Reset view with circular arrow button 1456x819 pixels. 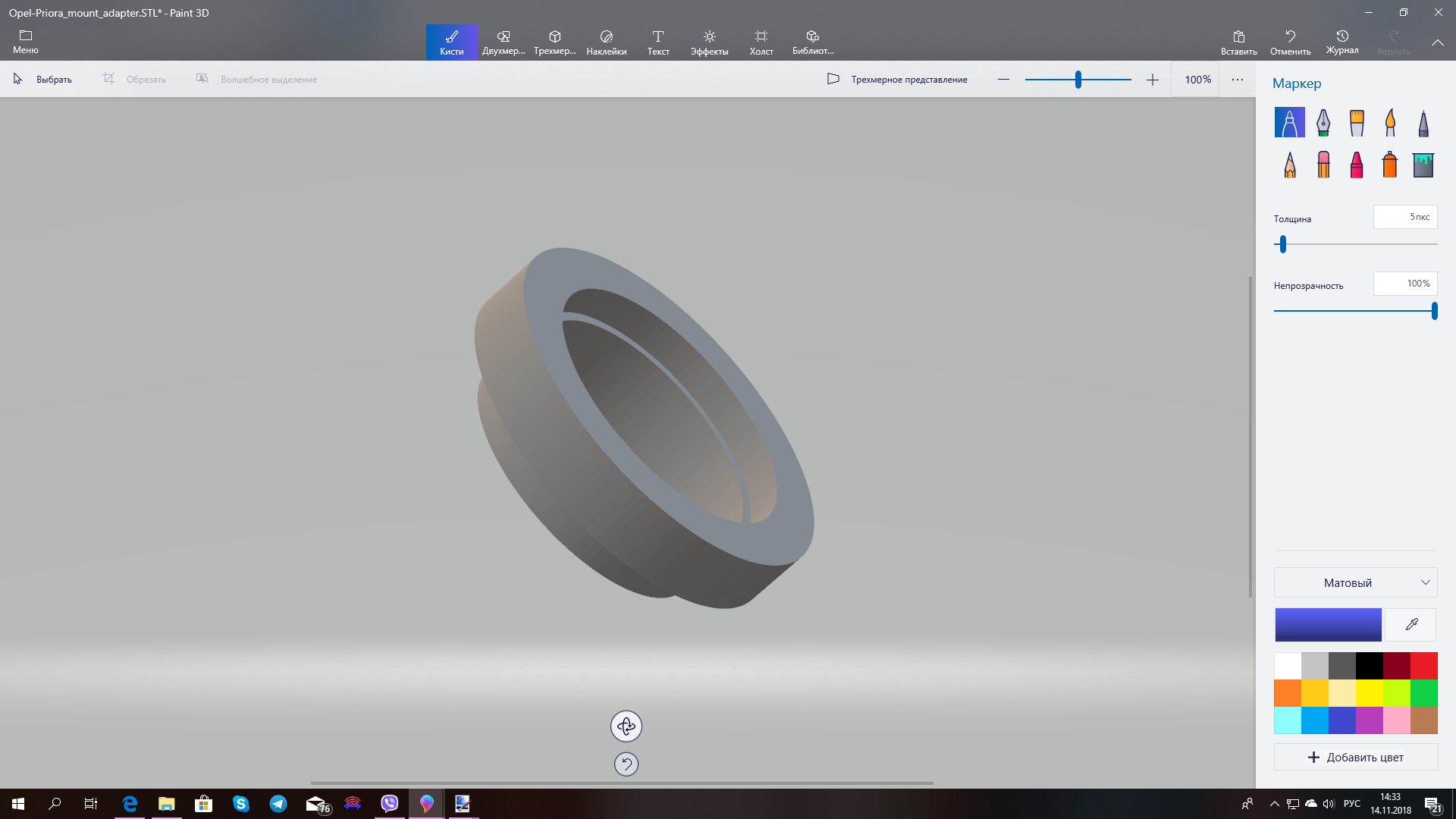point(626,764)
